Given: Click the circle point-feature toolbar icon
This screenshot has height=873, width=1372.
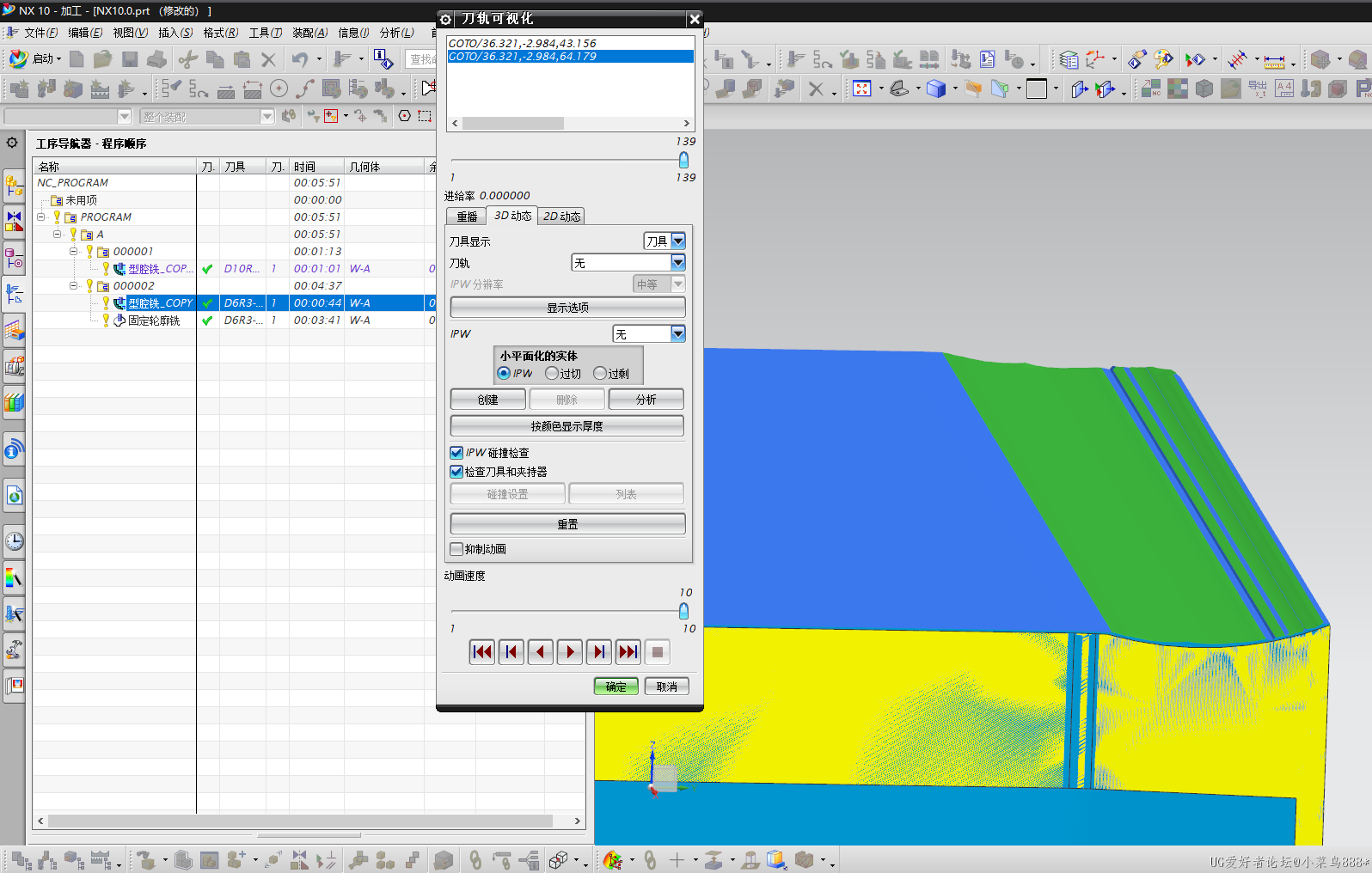Looking at the screenshot, I should click(x=279, y=89).
